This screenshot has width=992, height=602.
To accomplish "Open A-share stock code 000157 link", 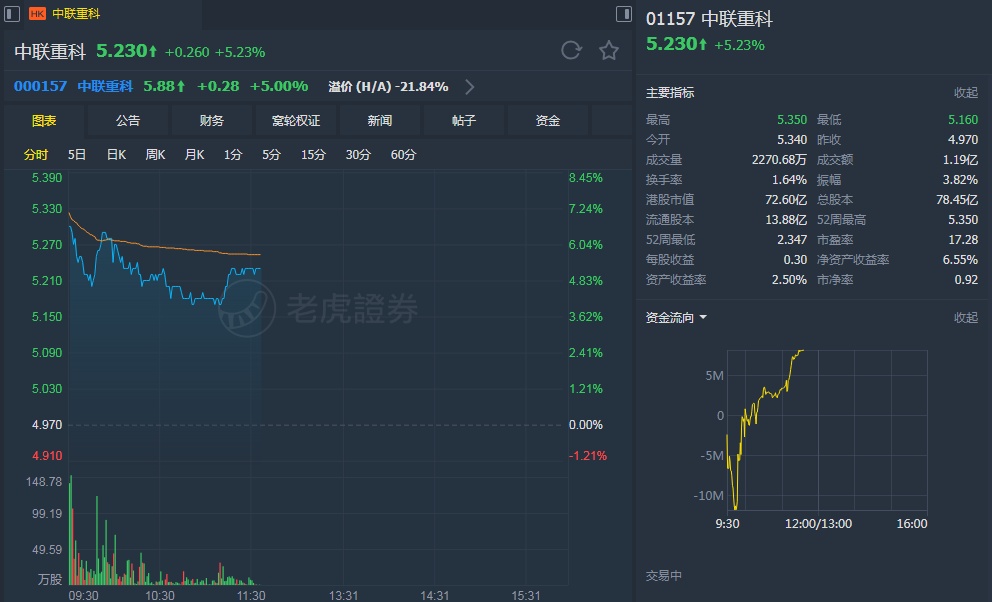I will tap(41, 86).
